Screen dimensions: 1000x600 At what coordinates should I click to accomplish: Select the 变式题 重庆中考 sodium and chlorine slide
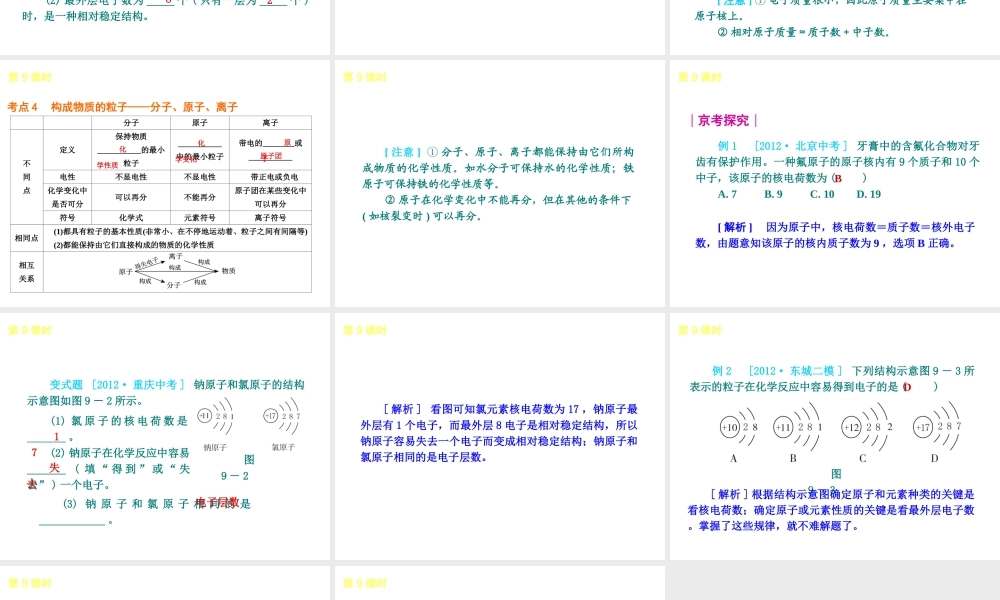pos(165,437)
